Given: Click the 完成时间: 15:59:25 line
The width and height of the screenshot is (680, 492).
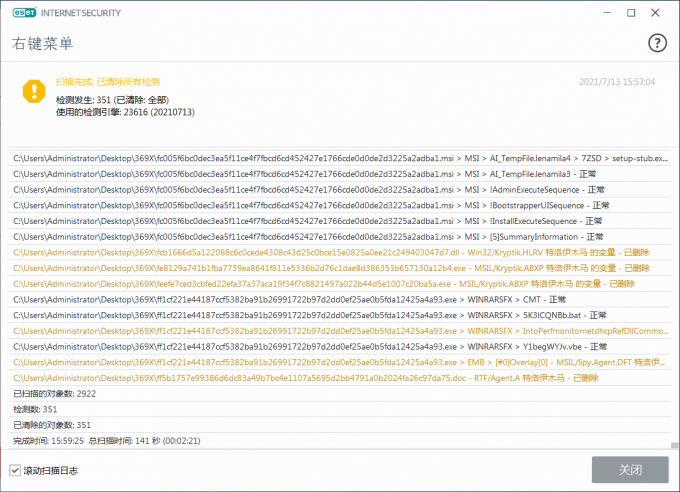Looking at the screenshot, I should tap(340, 441).
